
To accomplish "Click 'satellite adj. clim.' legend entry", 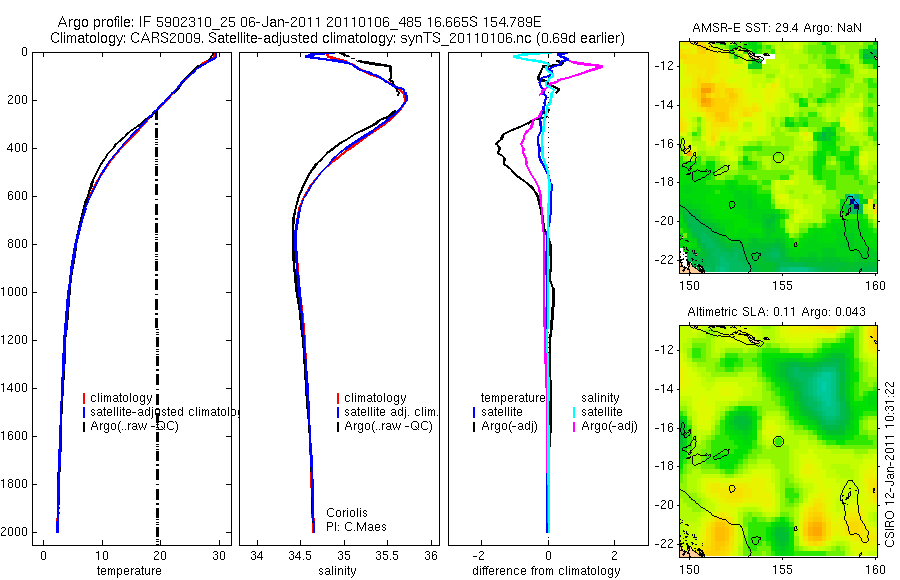I will pyautogui.click(x=391, y=412).
